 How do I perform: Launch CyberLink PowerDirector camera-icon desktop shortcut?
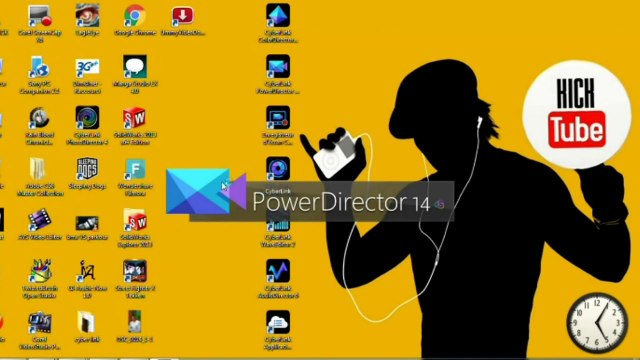(x=278, y=67)
